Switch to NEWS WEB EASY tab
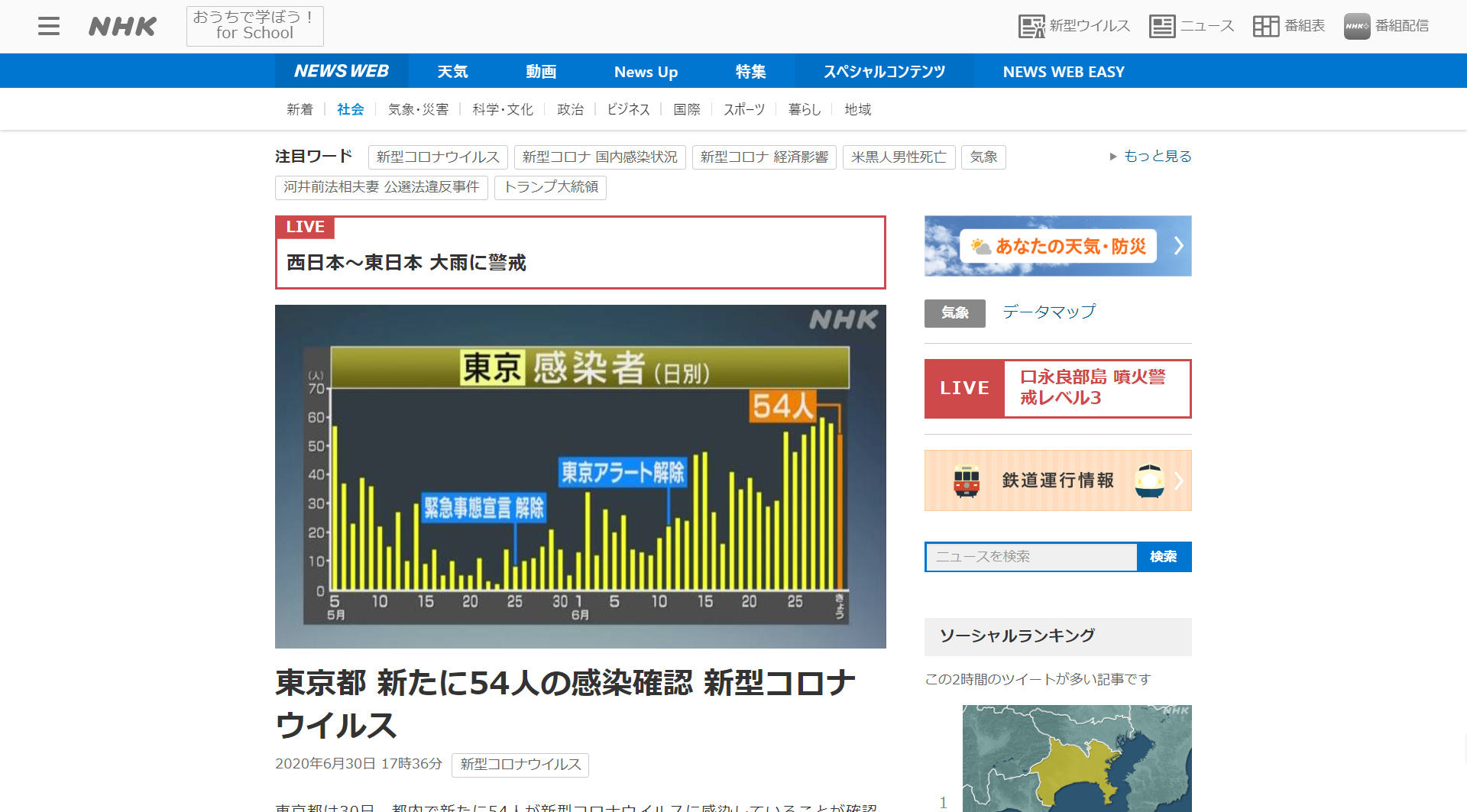1467x812 pixels. (1063, 72)
